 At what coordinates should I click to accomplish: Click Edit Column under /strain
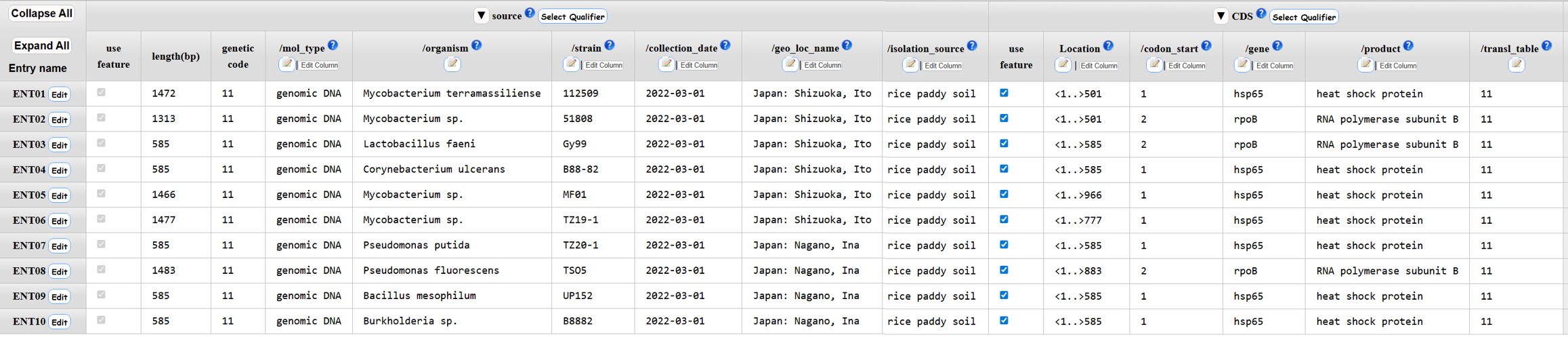pyautogui.click(x=603, y=65)
